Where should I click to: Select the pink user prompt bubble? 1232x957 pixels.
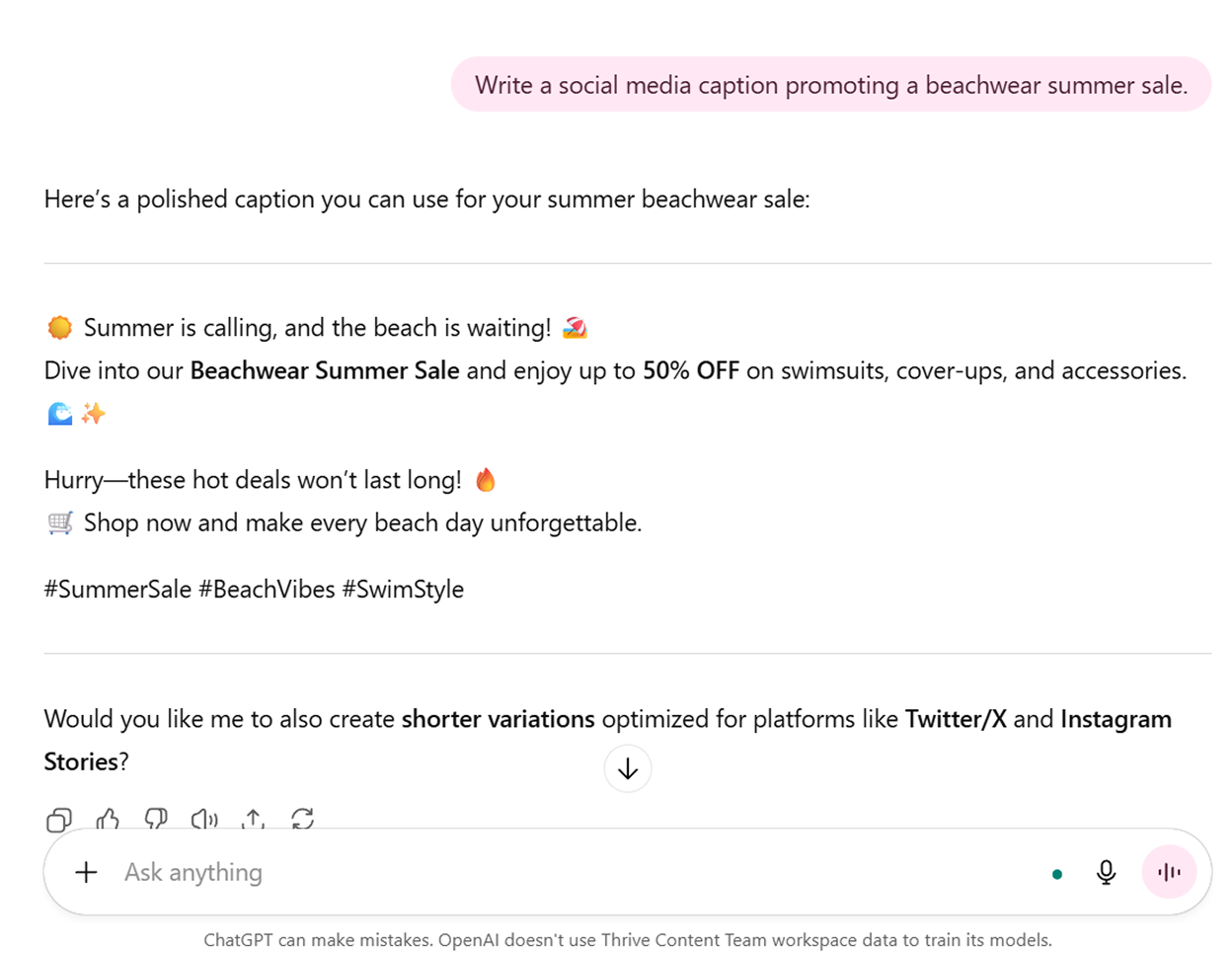tap(830, 85)
